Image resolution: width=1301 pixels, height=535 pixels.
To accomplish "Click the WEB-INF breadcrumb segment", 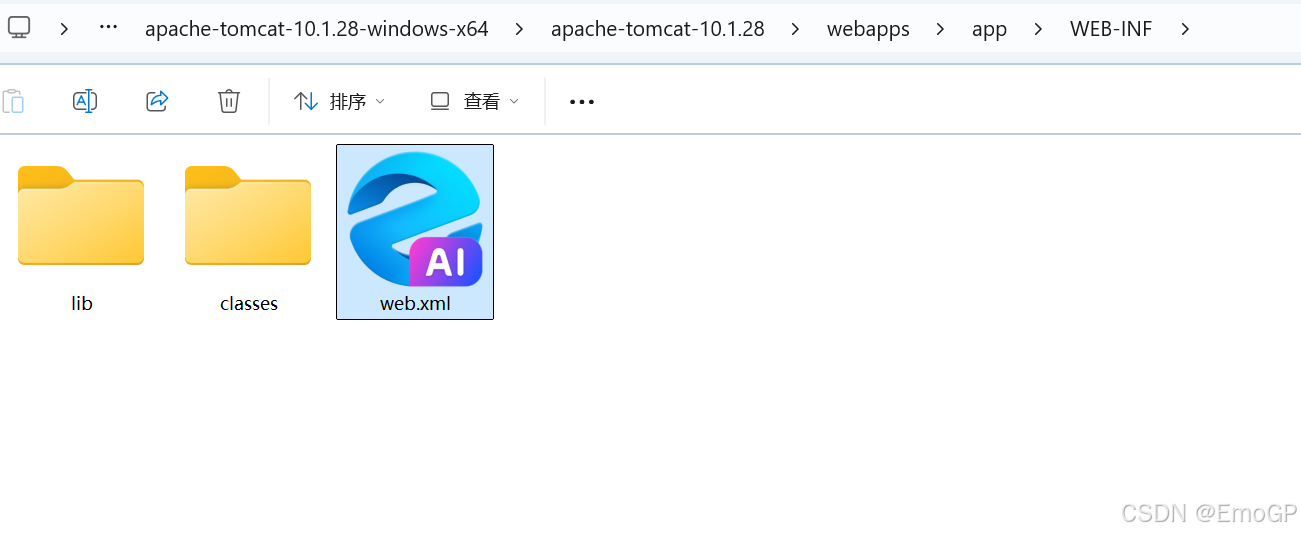I will [x=1111, y=29].
